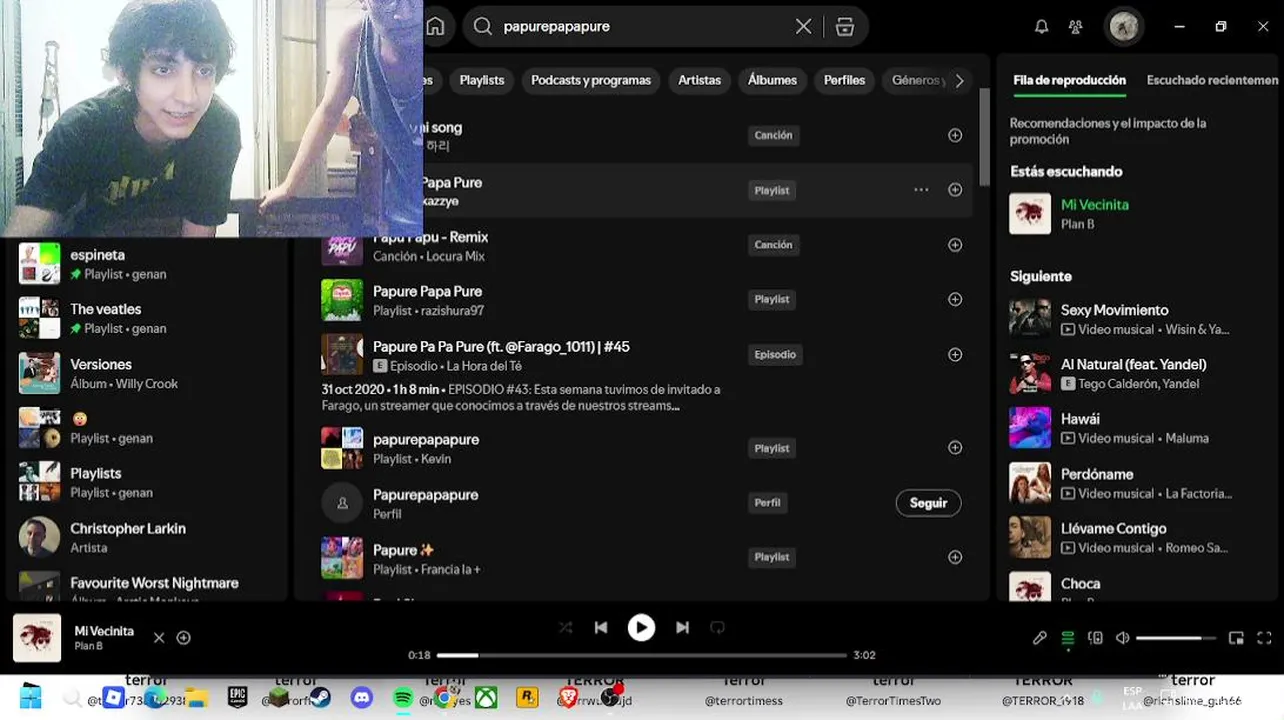Play 'Llévame Contigo' from the queue
Viewport: 1284px width, 720px height.
1138,537
